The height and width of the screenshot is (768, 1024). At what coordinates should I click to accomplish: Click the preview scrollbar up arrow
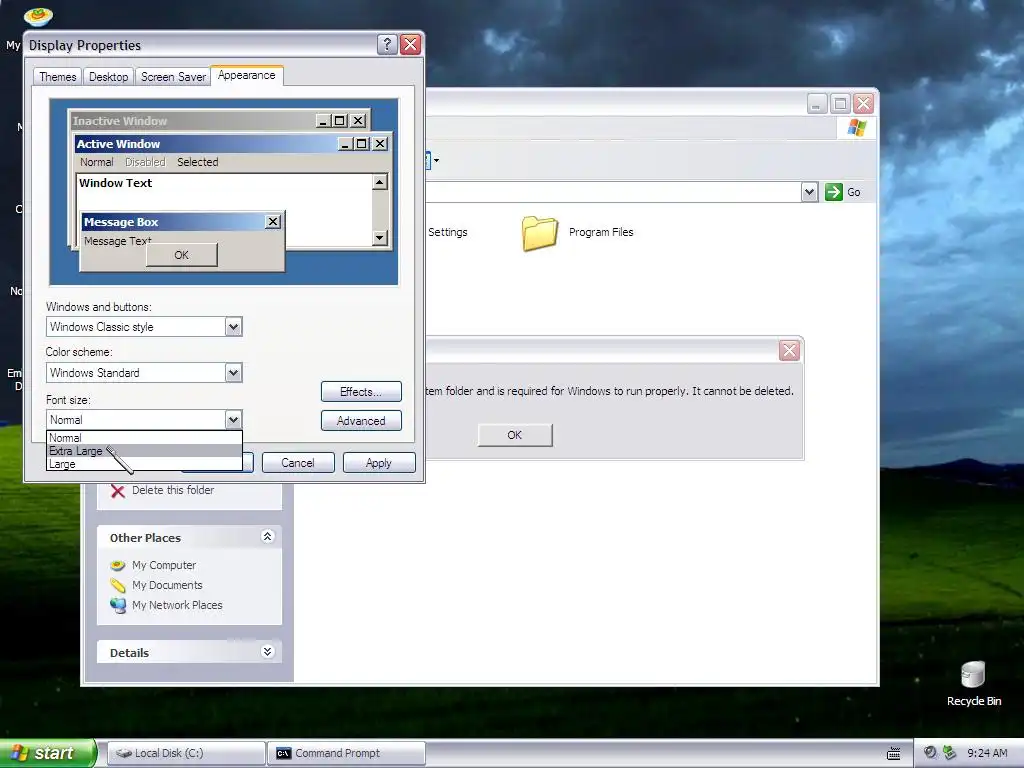coord(379,182)
